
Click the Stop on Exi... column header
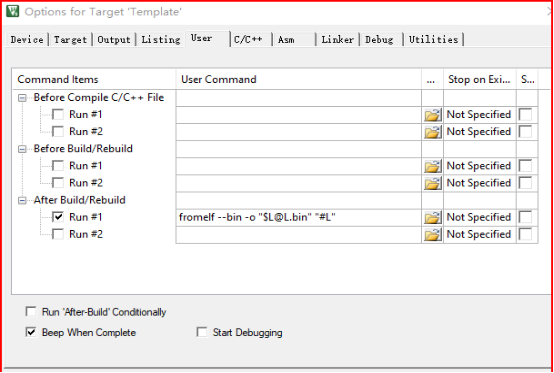tap(479, 79)
